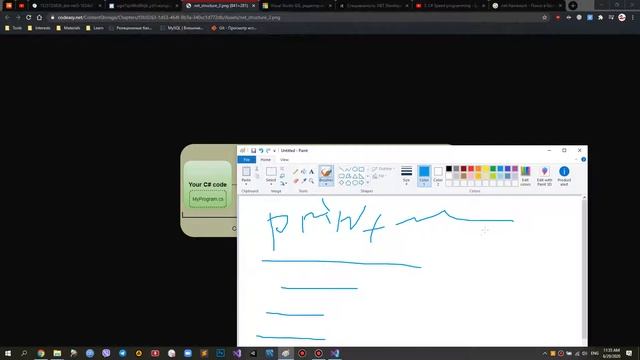Image resolution: width=640 pixels, height=360 pixels.
Task: Switch to the View ribbon tab
Action: tap(284, 160)
